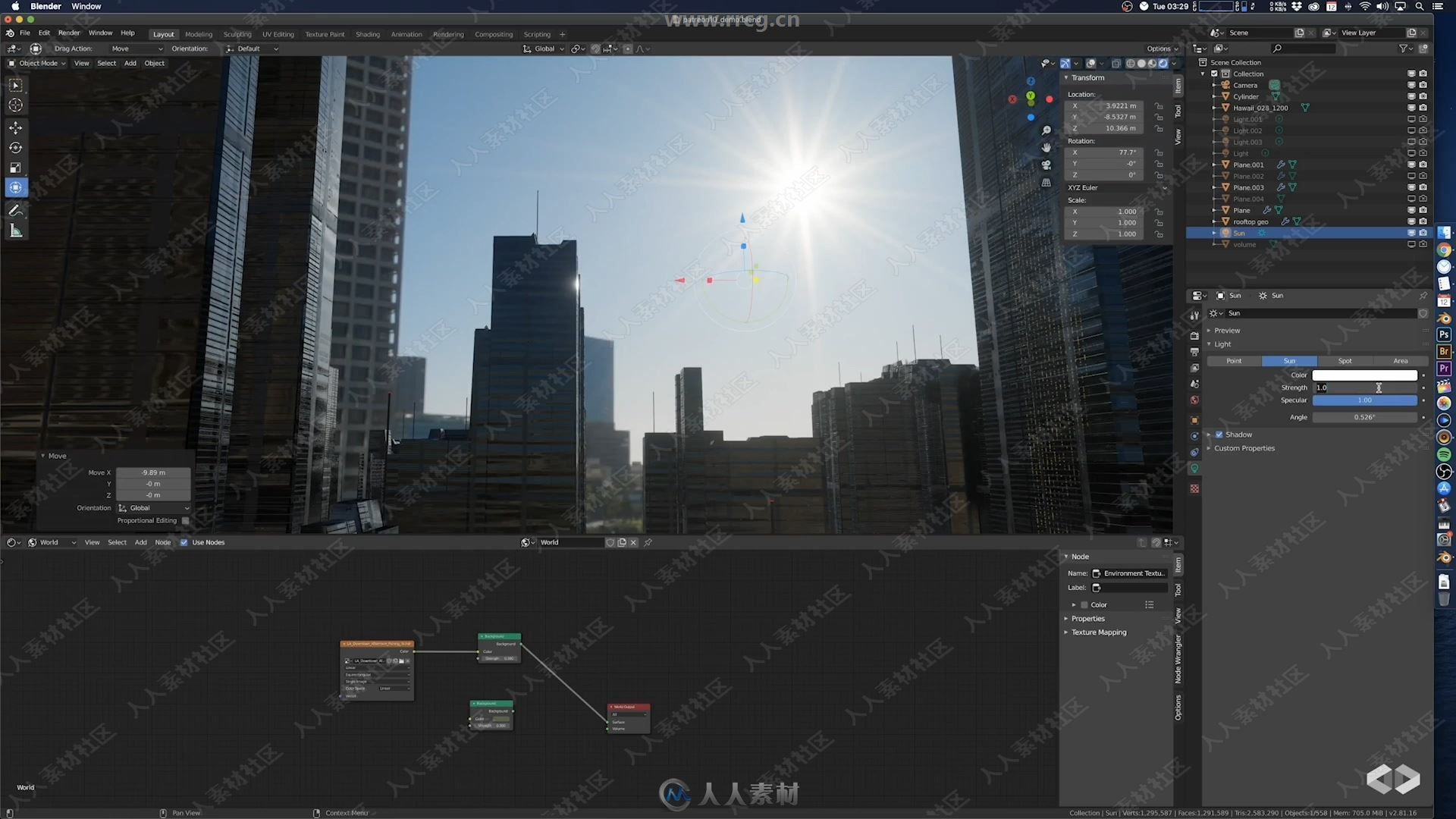This screenshot has width=1456, height=819.
Task: Open the XYZ Euler rotation mode dropdown
Action: coord(1117,187)
